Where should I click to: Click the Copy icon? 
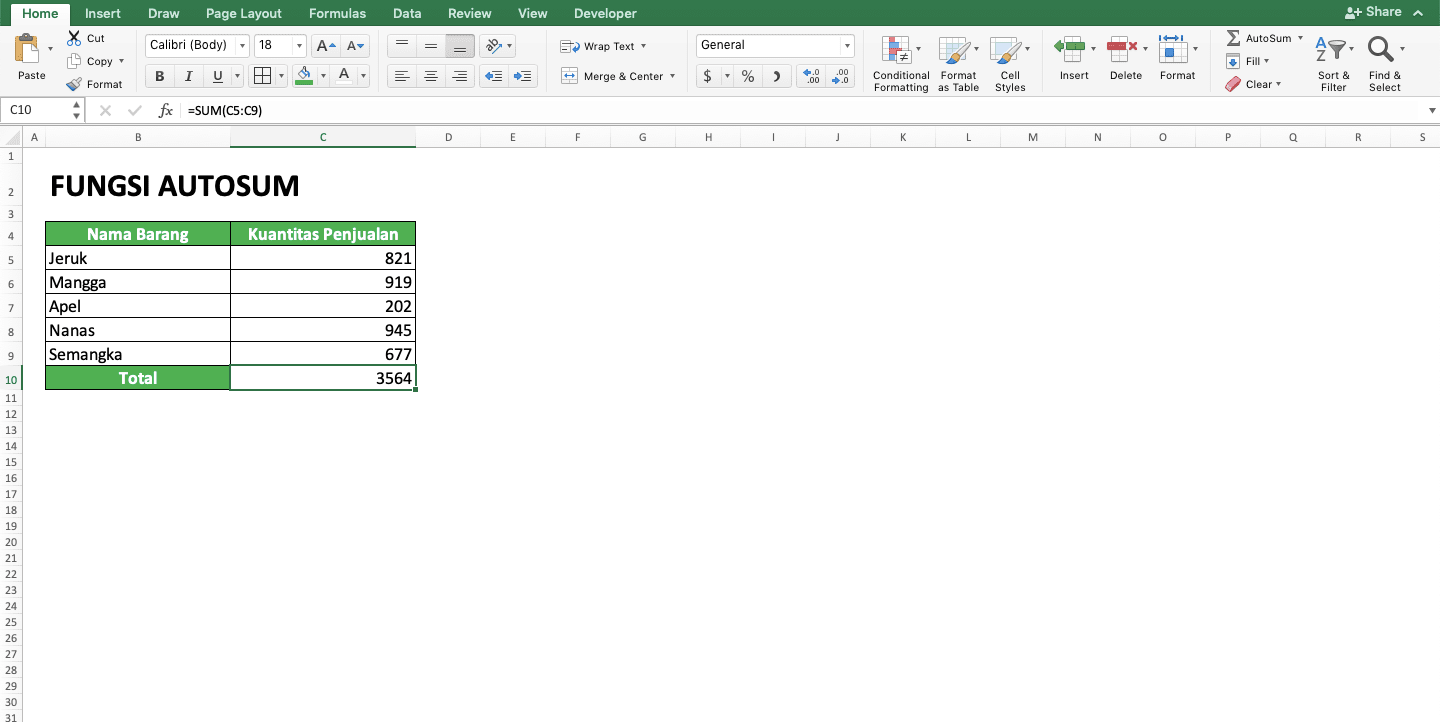74,61
